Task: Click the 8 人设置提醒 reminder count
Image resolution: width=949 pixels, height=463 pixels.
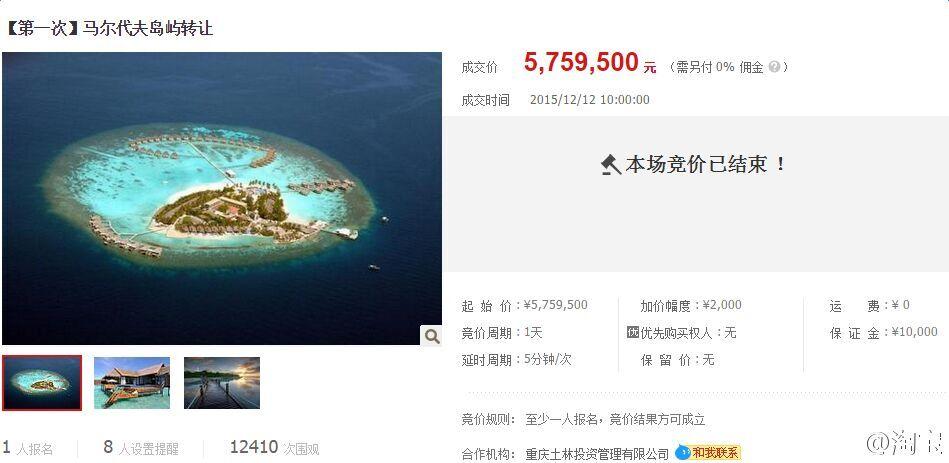Action: 141,448
